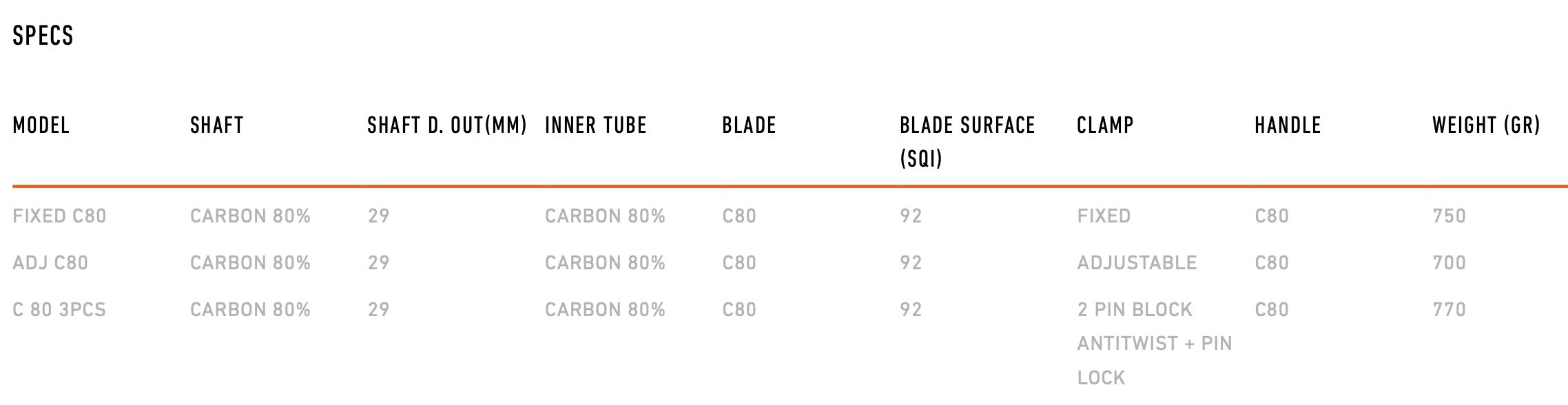Select the WEIGHT (GR) column header
Viewport: 1568px width, 405px height.
click(1486, 125)
